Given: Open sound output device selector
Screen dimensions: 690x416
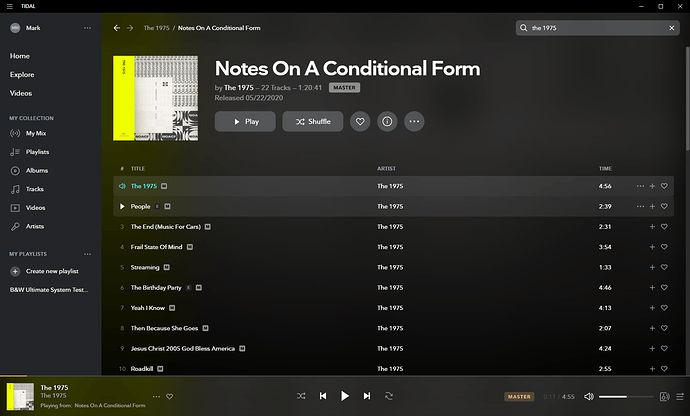Looking at the screenshot, I should pos(664,397).
